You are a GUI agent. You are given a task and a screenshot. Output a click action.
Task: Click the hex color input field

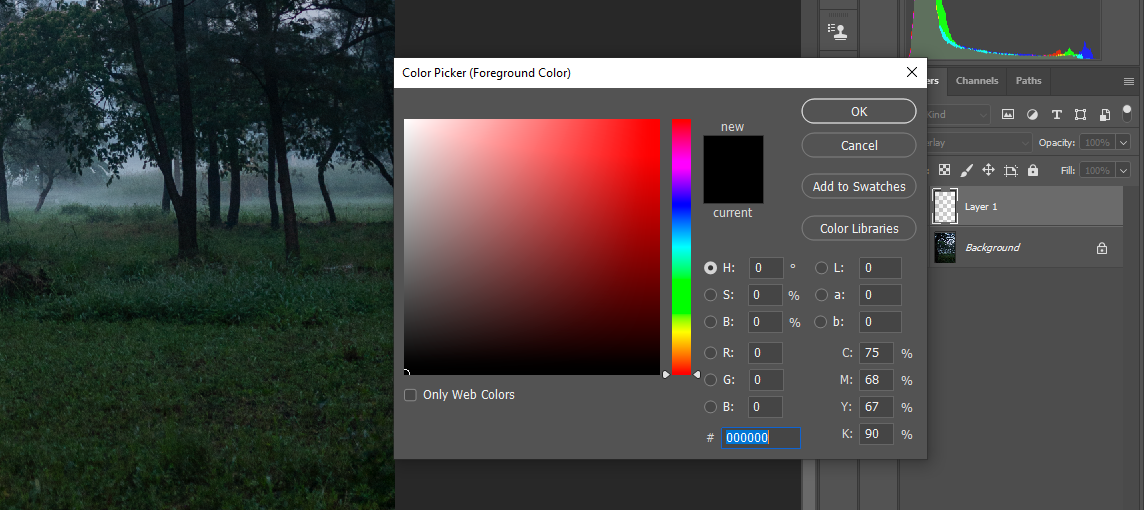pyautogui.click(x=760, y=438)
